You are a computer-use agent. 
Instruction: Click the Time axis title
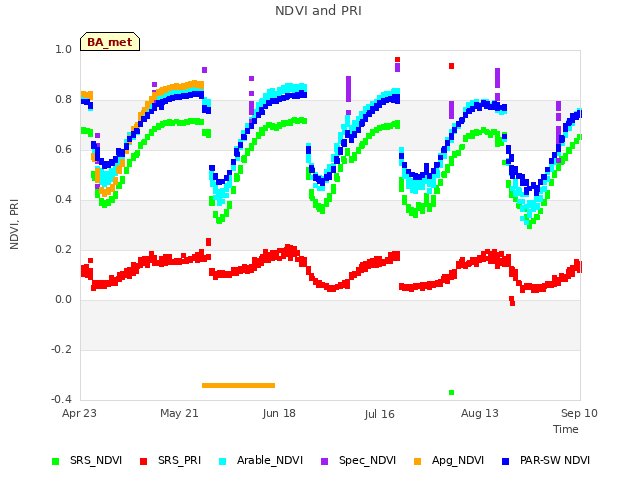tap(566, 429)
